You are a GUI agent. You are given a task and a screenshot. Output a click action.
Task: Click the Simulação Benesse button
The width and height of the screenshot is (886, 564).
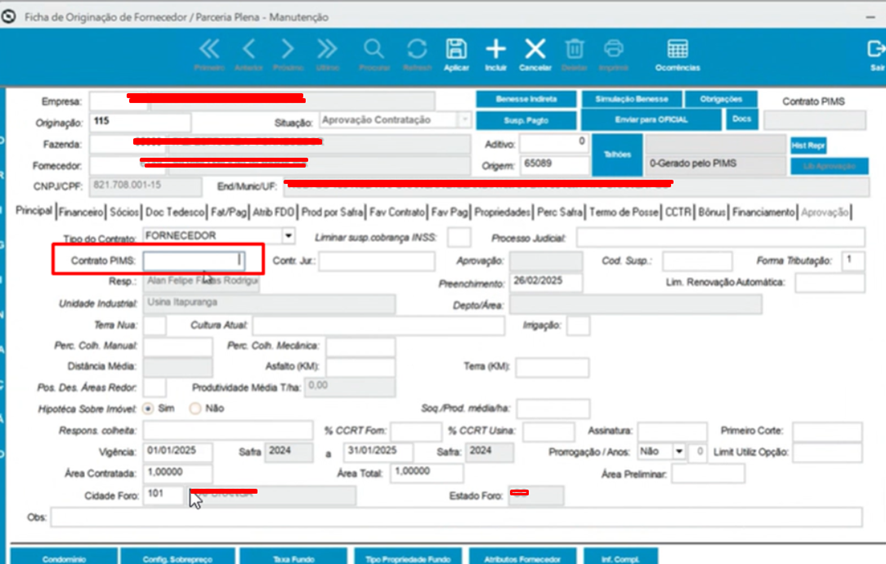point(631,99)
